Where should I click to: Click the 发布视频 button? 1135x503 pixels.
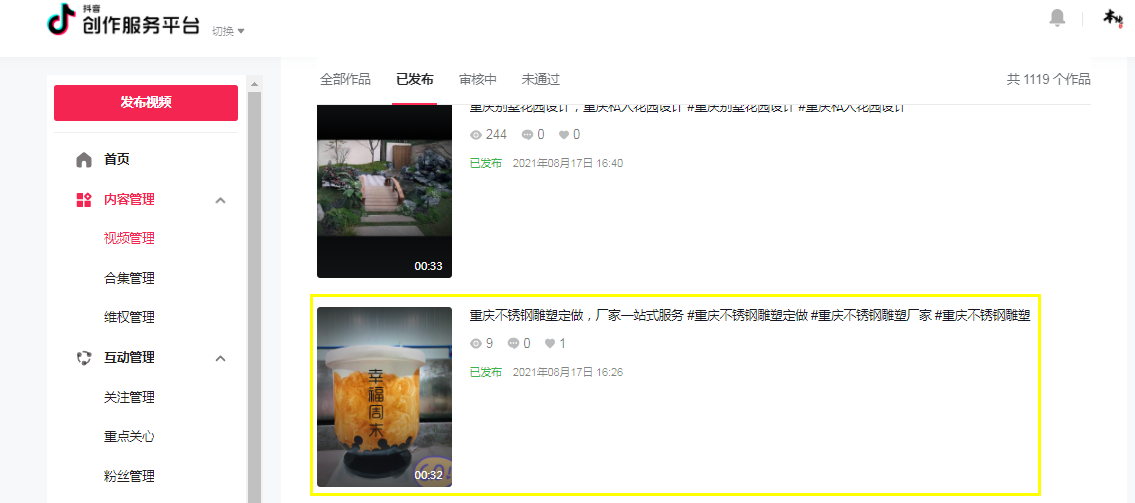tap(146, 103)
